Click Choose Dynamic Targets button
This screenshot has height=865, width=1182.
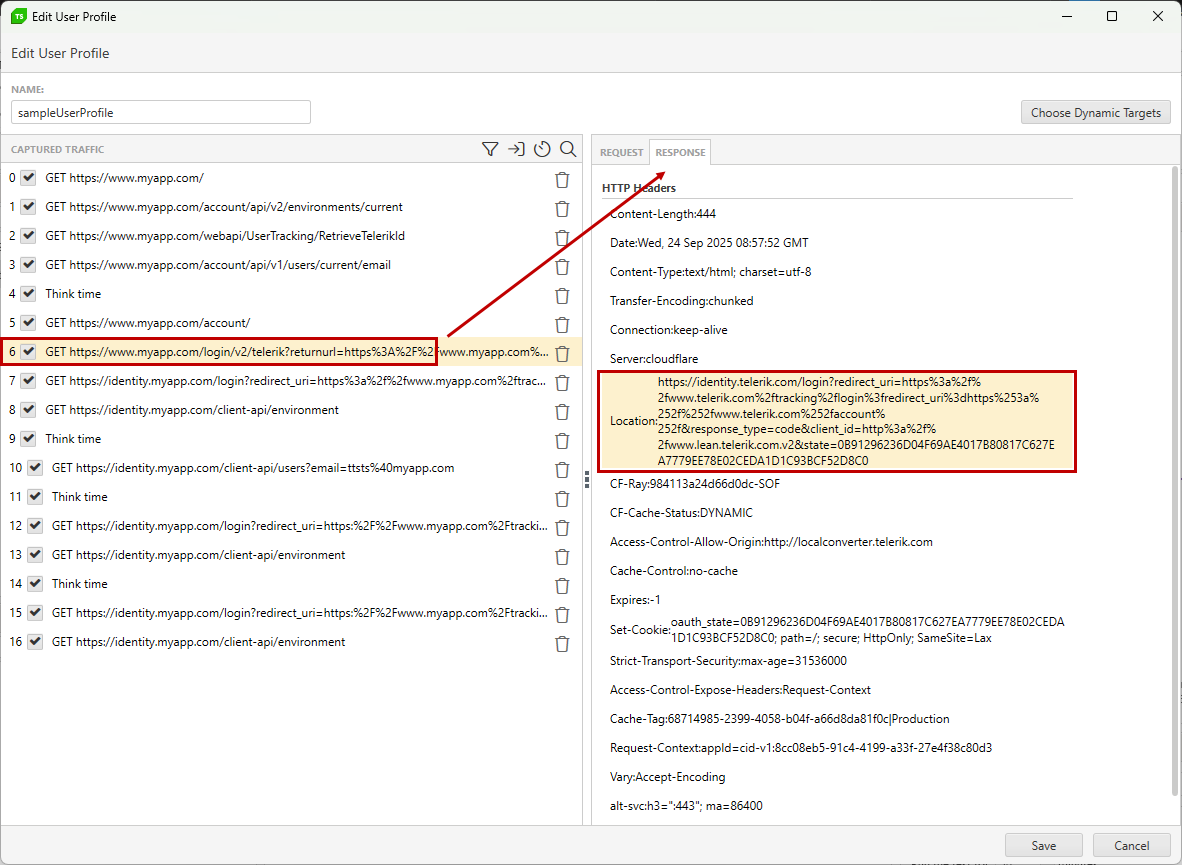coord(1095,113)
